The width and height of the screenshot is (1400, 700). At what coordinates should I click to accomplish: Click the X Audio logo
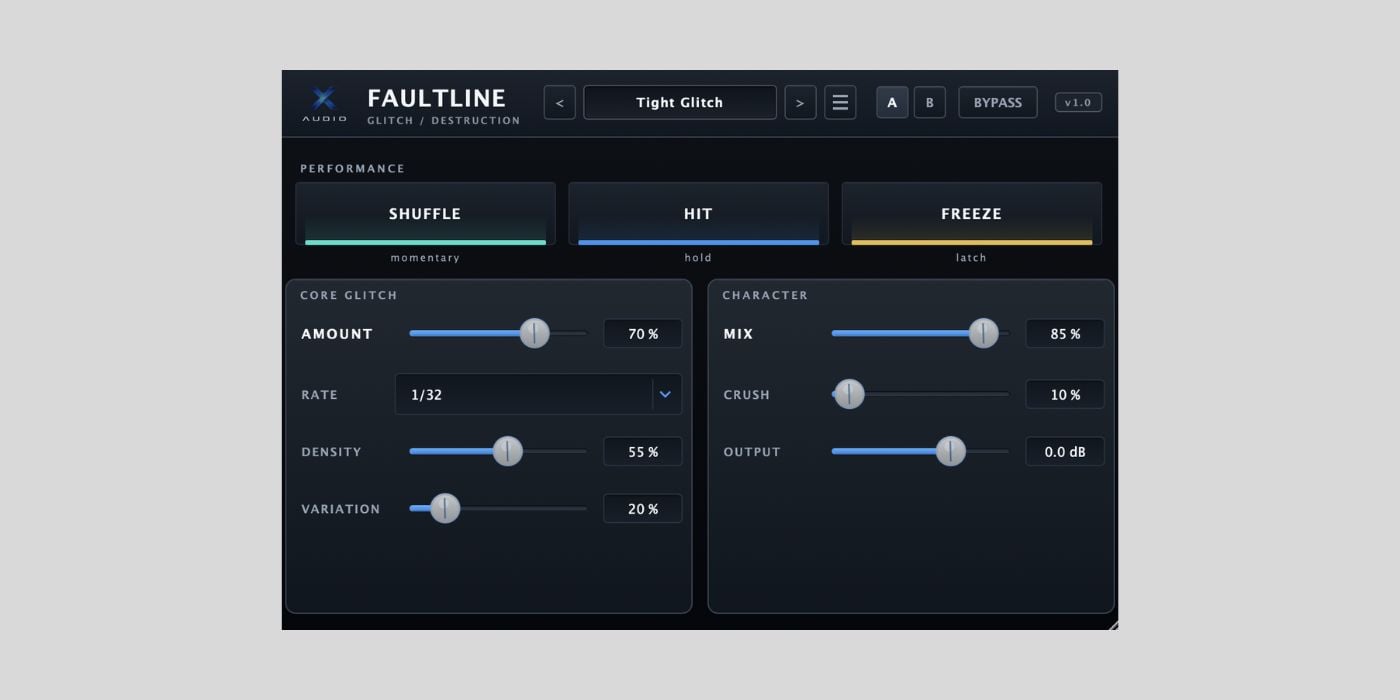click(x=324, y=104)
